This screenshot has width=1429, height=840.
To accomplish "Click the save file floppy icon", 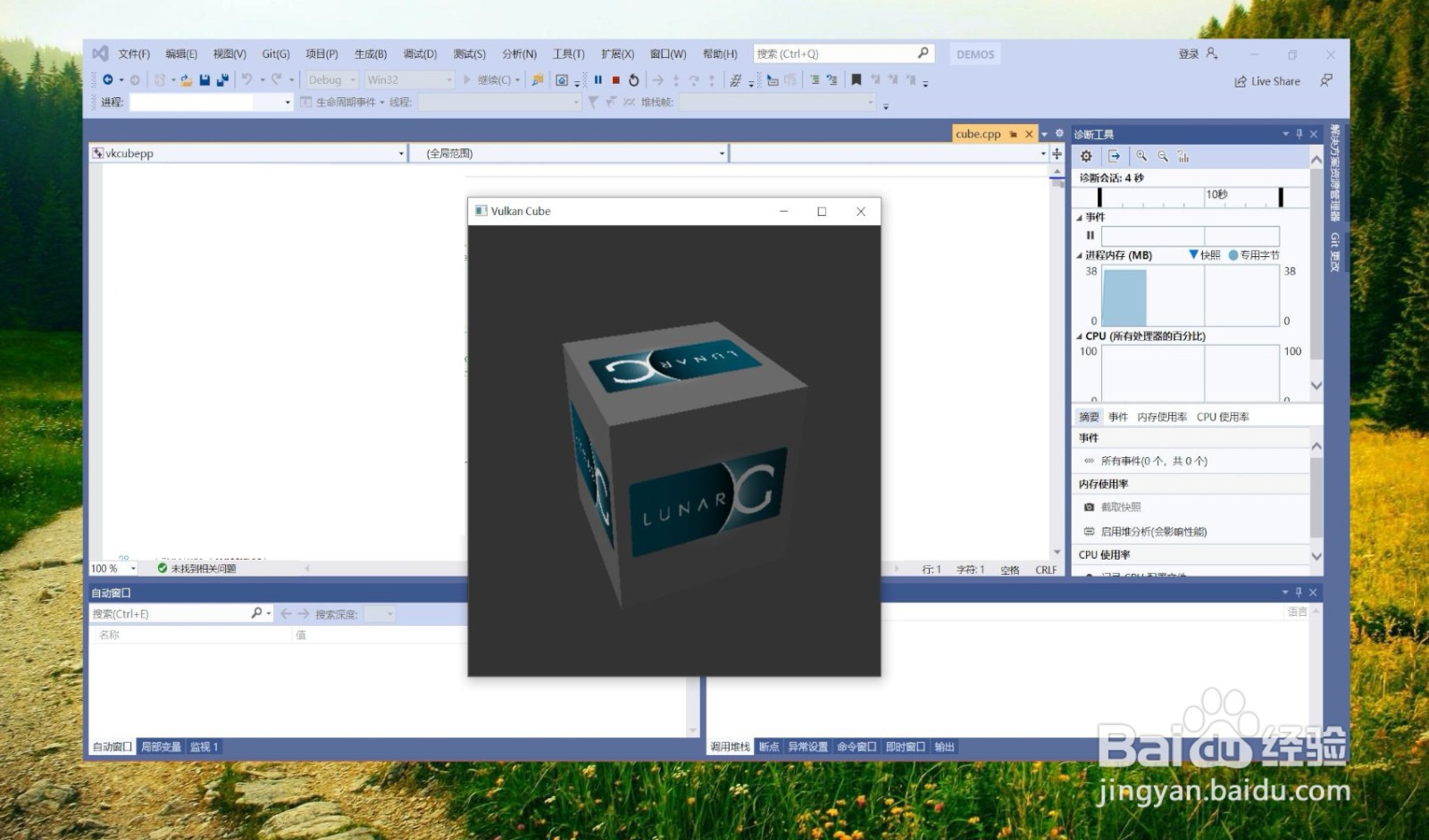I will coord(205,80).
